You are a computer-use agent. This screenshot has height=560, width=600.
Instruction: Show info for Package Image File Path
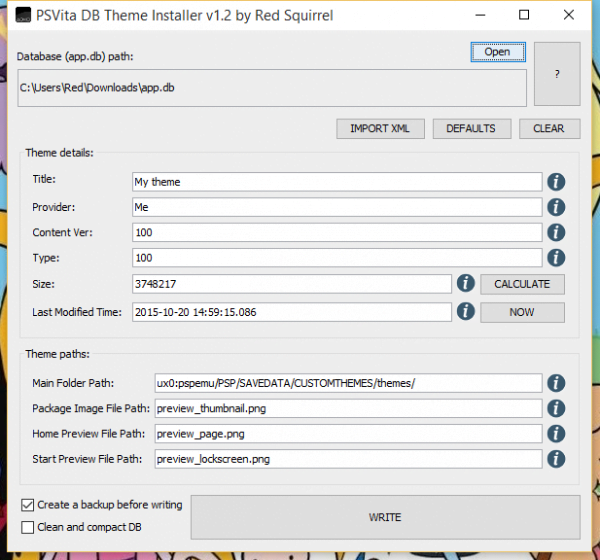click(556, 408)
